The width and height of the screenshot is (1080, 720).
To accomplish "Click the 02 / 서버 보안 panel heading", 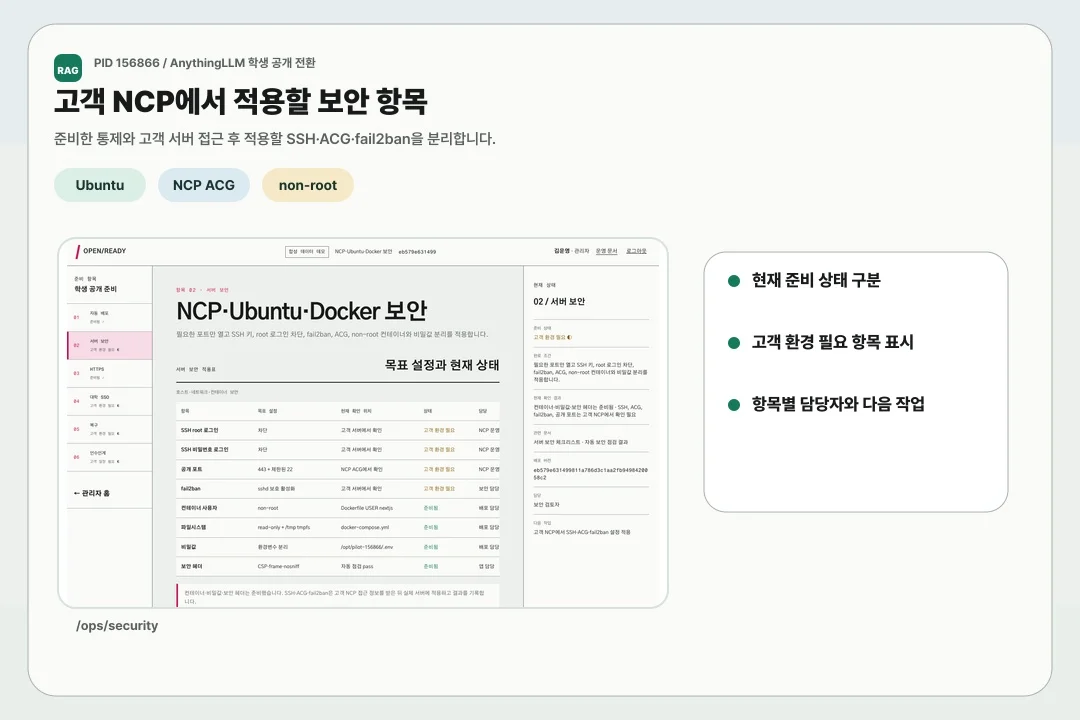I will [559, 302].
